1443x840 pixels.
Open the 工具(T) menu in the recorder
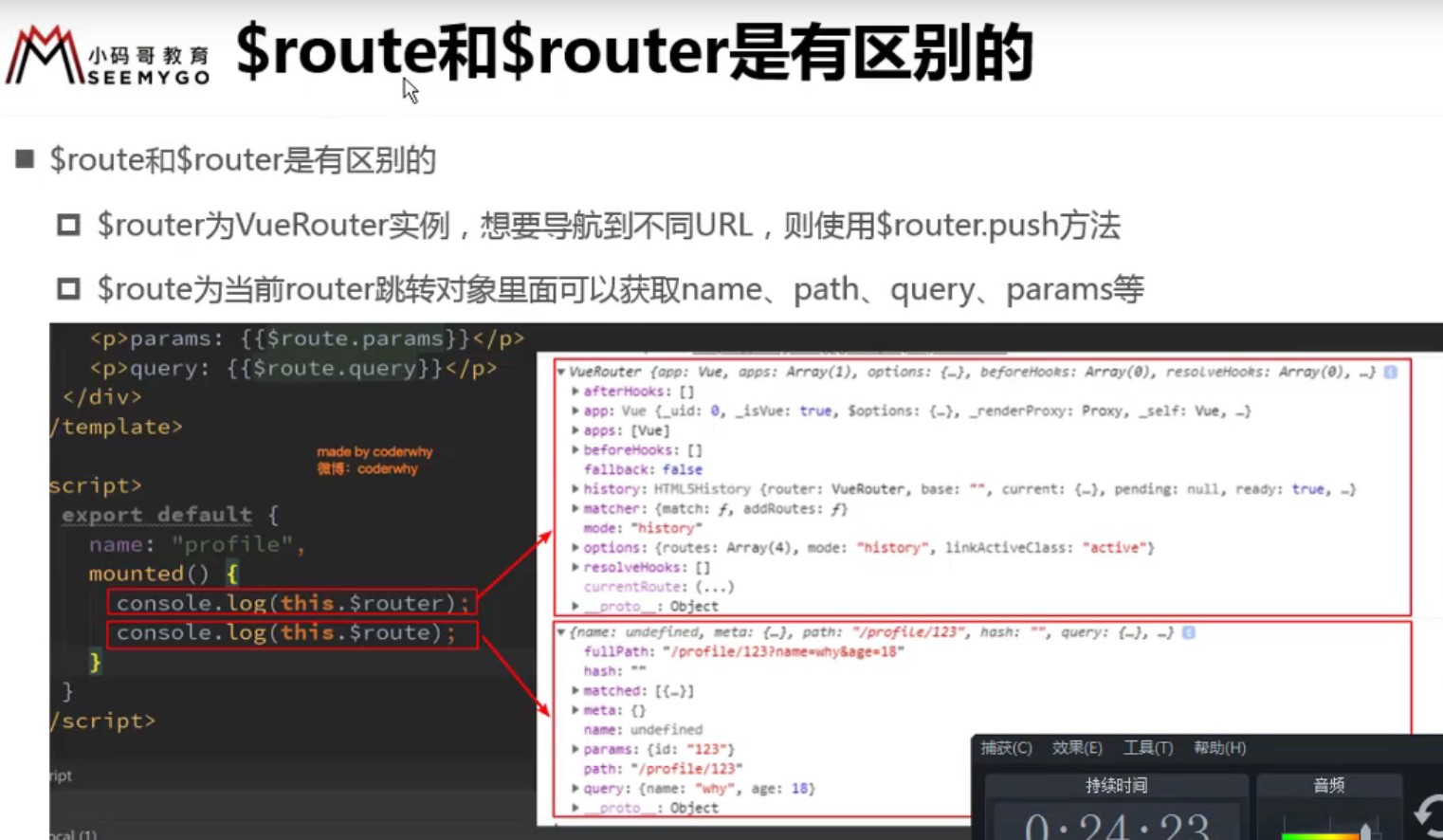(x=1148, y=748)
